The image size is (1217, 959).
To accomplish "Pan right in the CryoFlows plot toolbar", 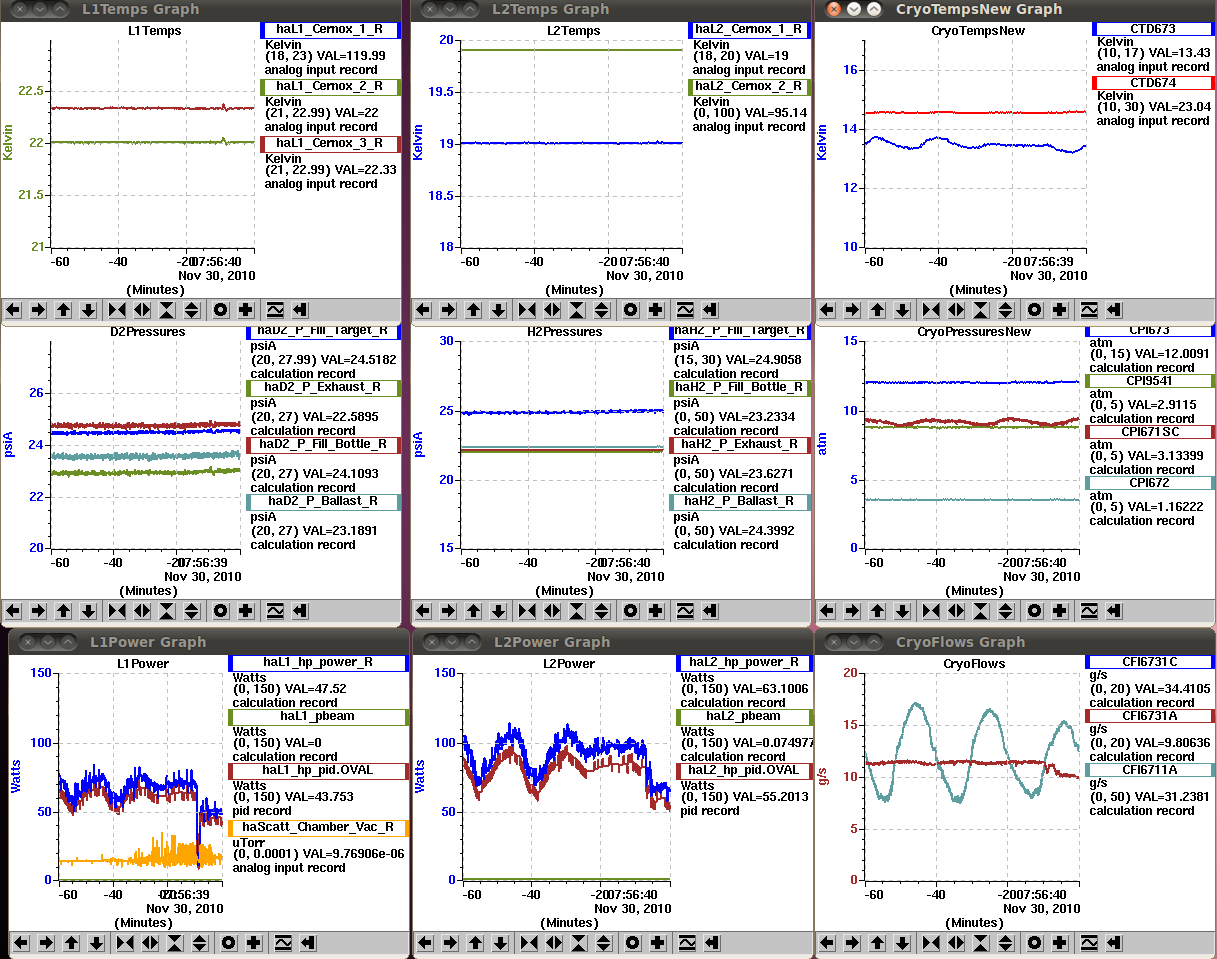I will (853, 942).
